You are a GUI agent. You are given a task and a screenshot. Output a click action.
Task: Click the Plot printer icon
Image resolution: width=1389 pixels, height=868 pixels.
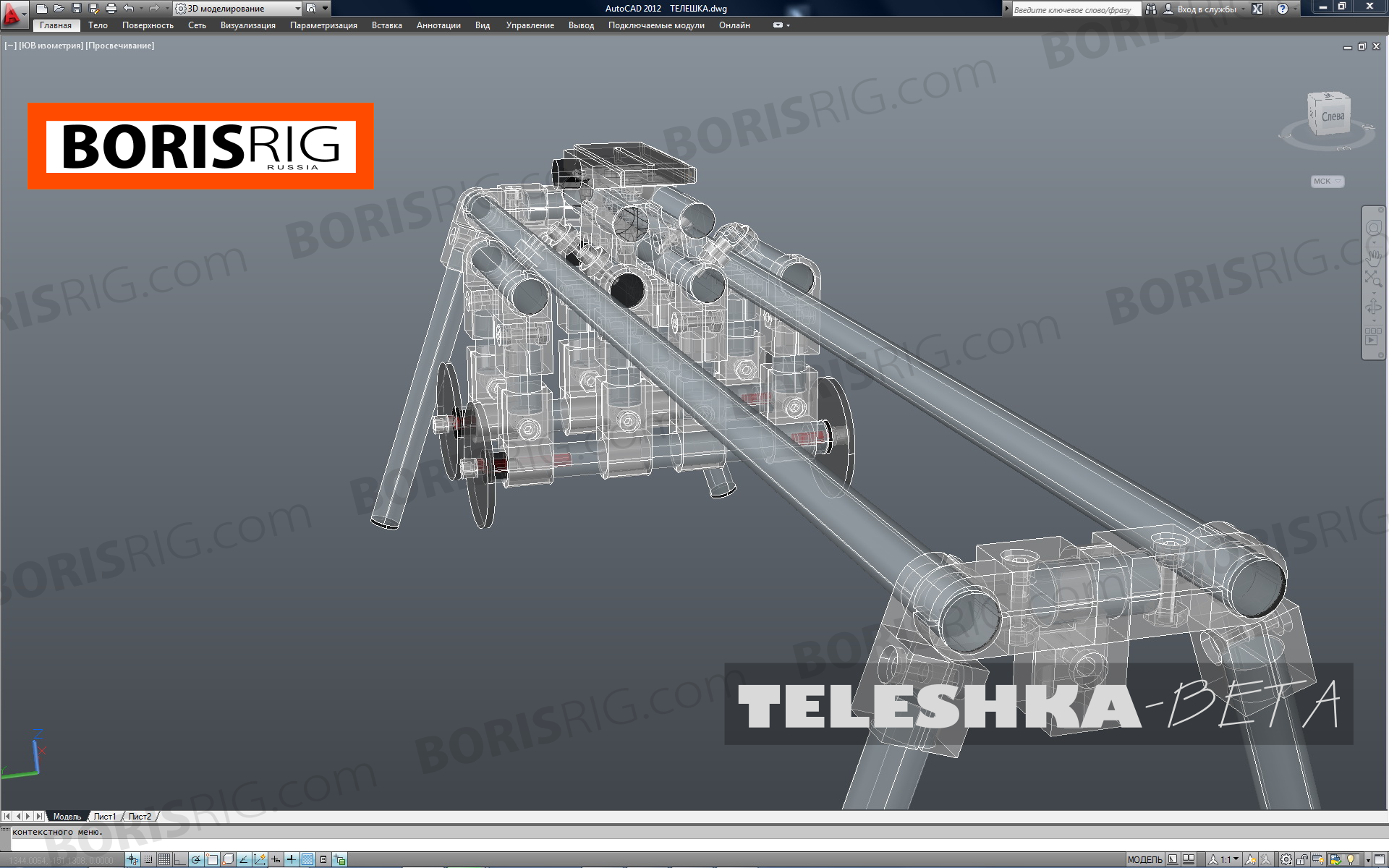pos(111,9)
